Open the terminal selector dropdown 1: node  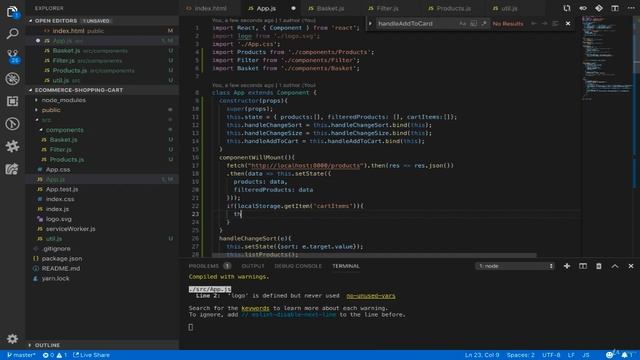click(x=514, y=266)
